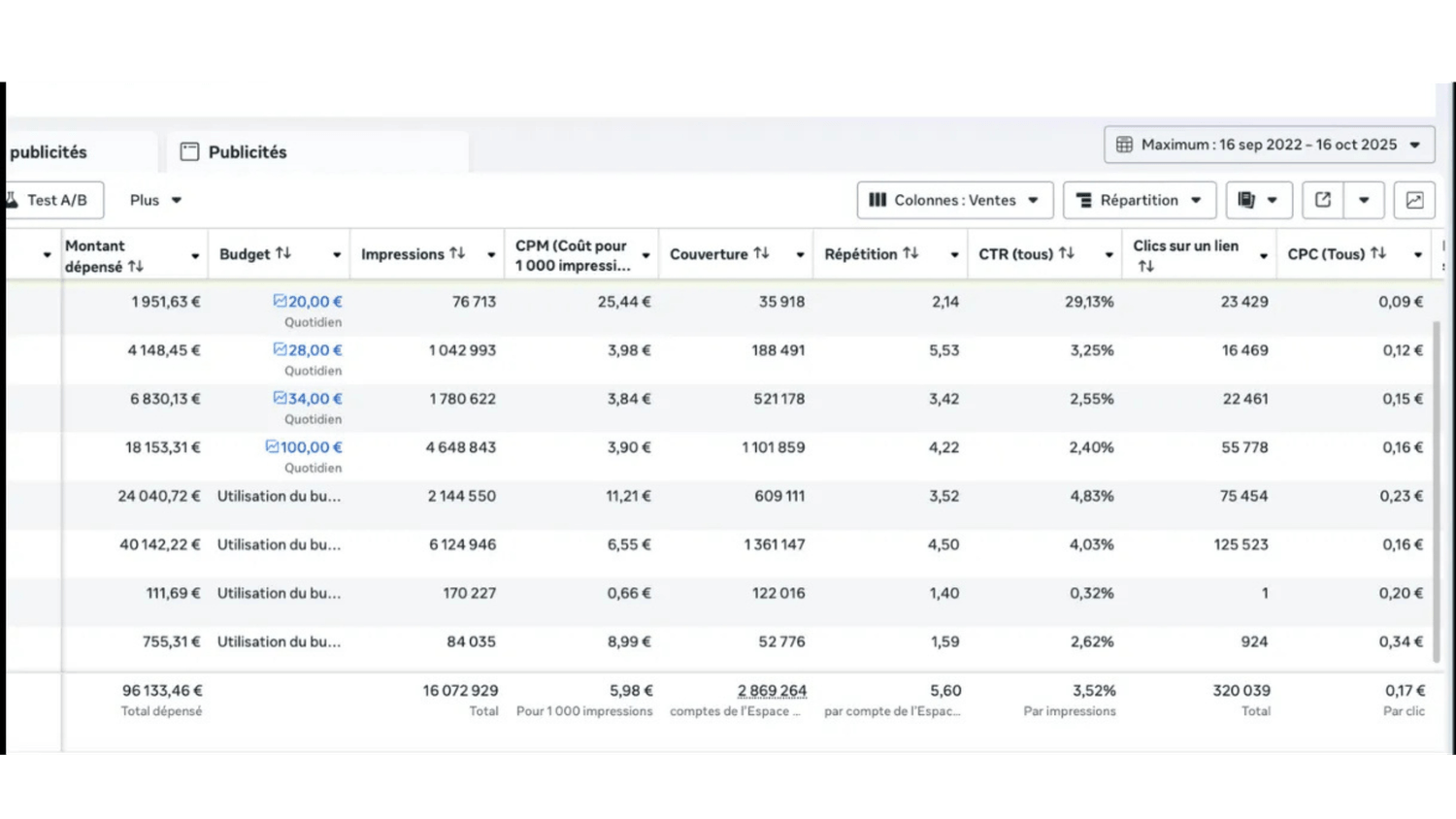
Task: Open the CPC (Tous) column options arrow
Action: tap(1418, 255)
